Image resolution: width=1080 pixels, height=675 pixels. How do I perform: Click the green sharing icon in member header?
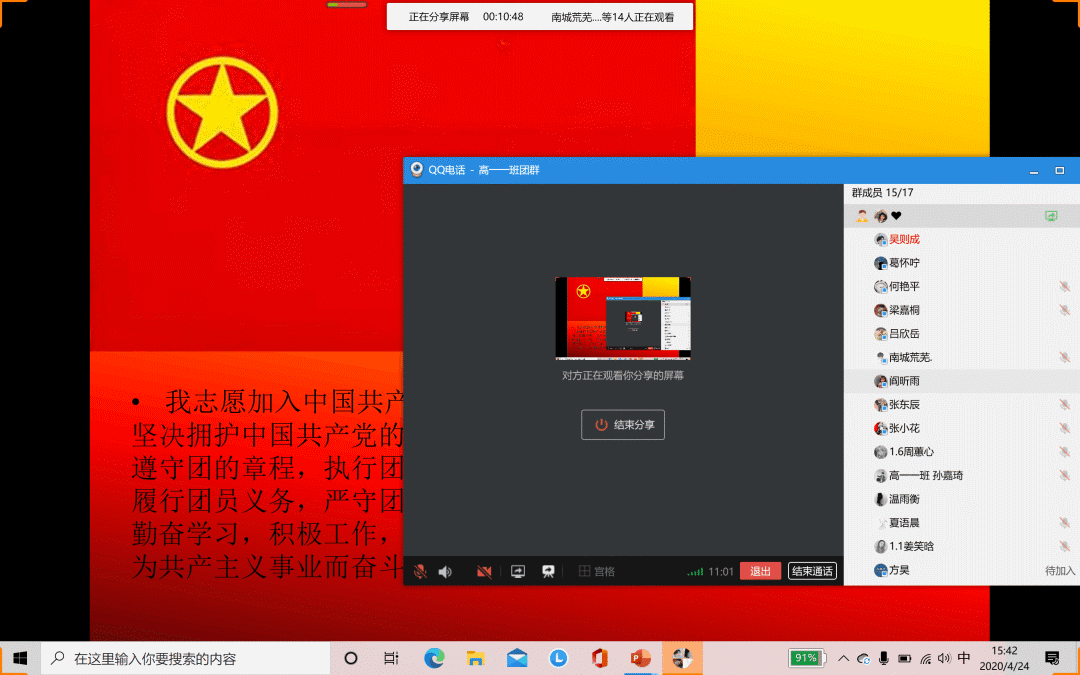click(1051, 215)
